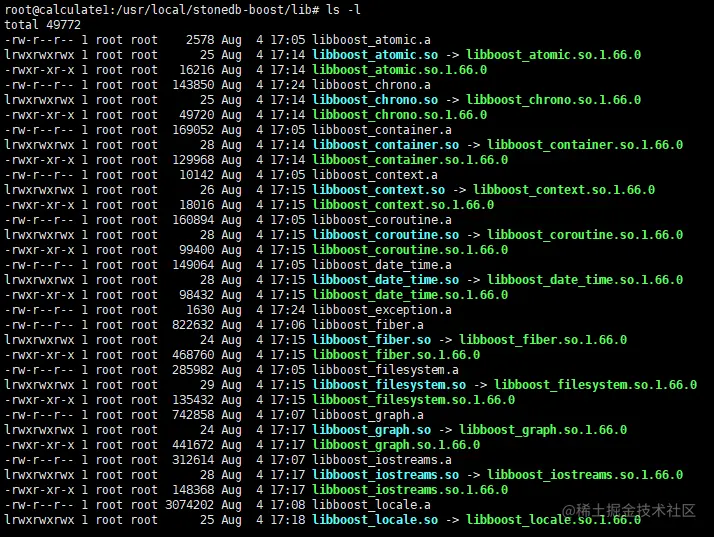
Task: Click the file name libboost_graph.a
Action: coord(368,416)
